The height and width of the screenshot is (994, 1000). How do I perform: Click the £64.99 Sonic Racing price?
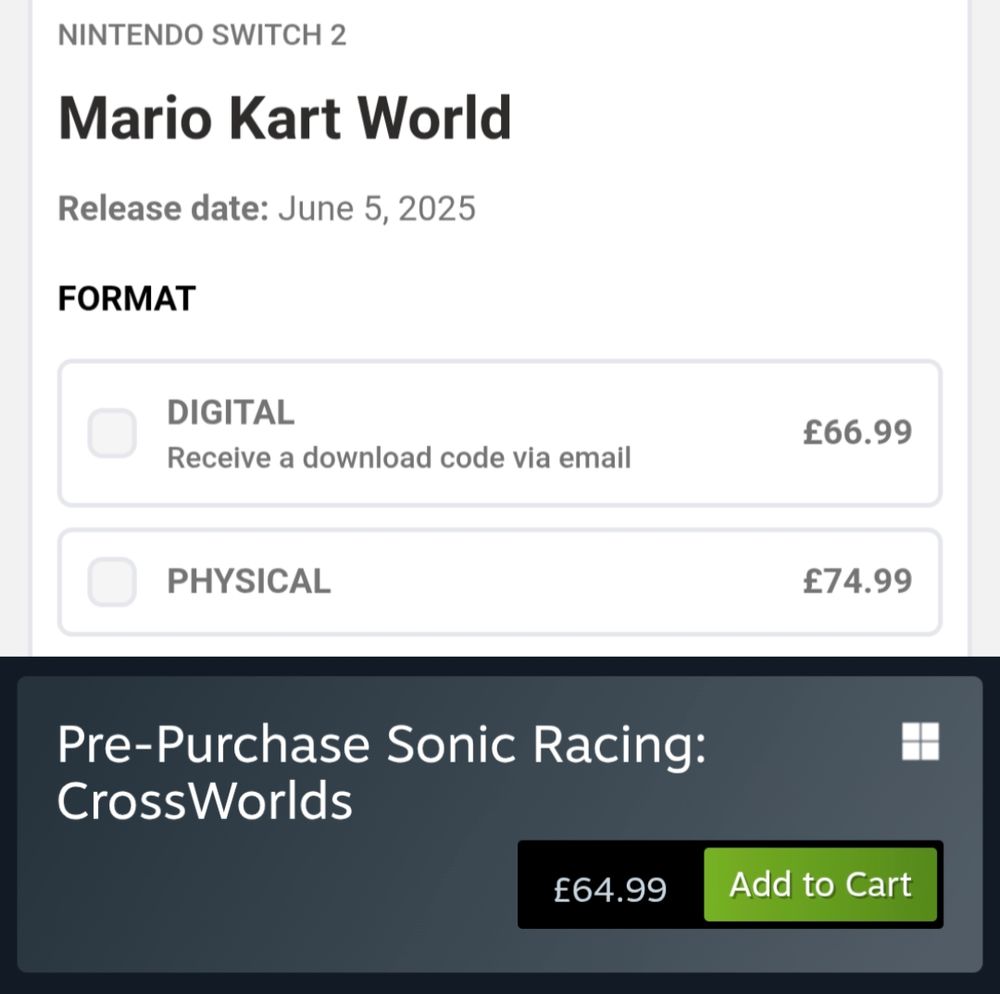click(x=610, y=887)
